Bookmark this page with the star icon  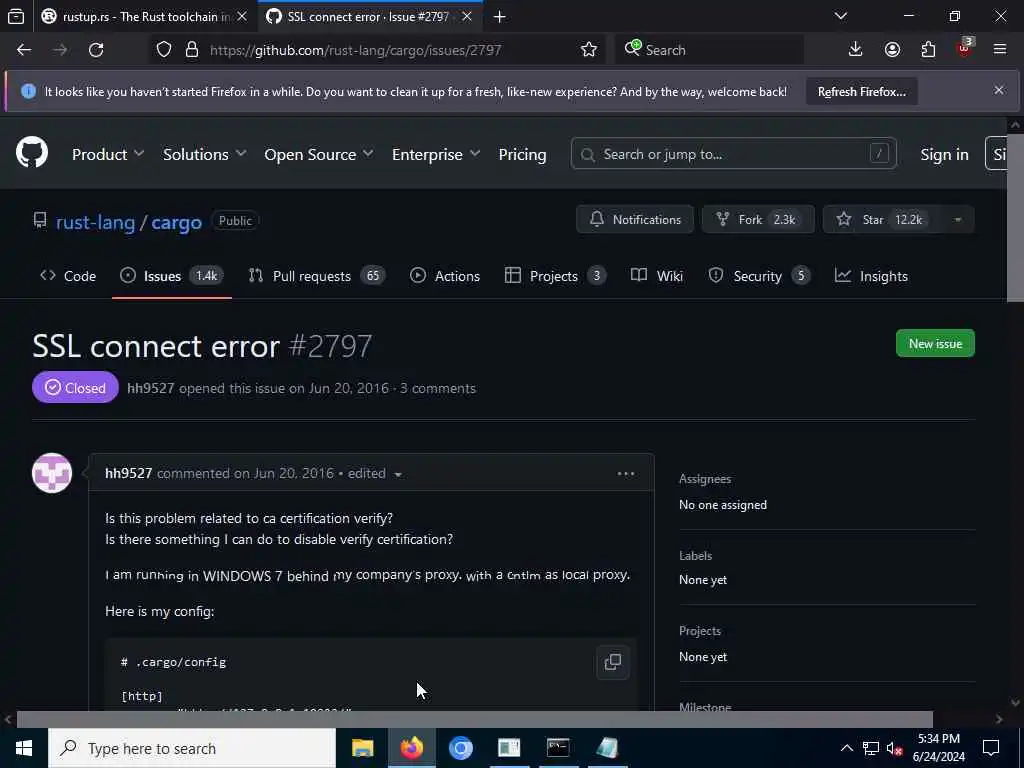click(588, 50)
